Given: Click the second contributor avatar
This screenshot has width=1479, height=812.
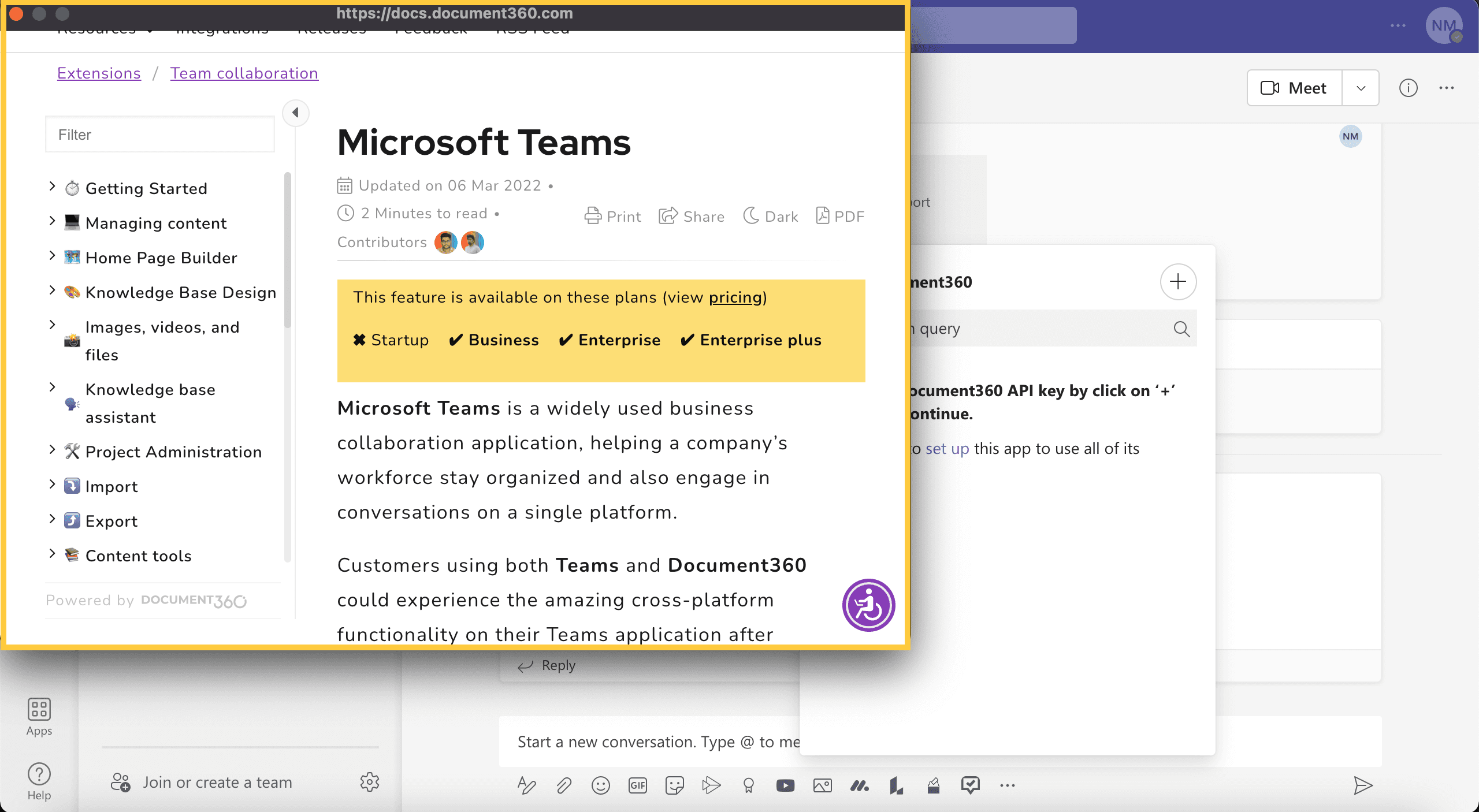Looking at the screenshot, I should click(x=473, y=243).
